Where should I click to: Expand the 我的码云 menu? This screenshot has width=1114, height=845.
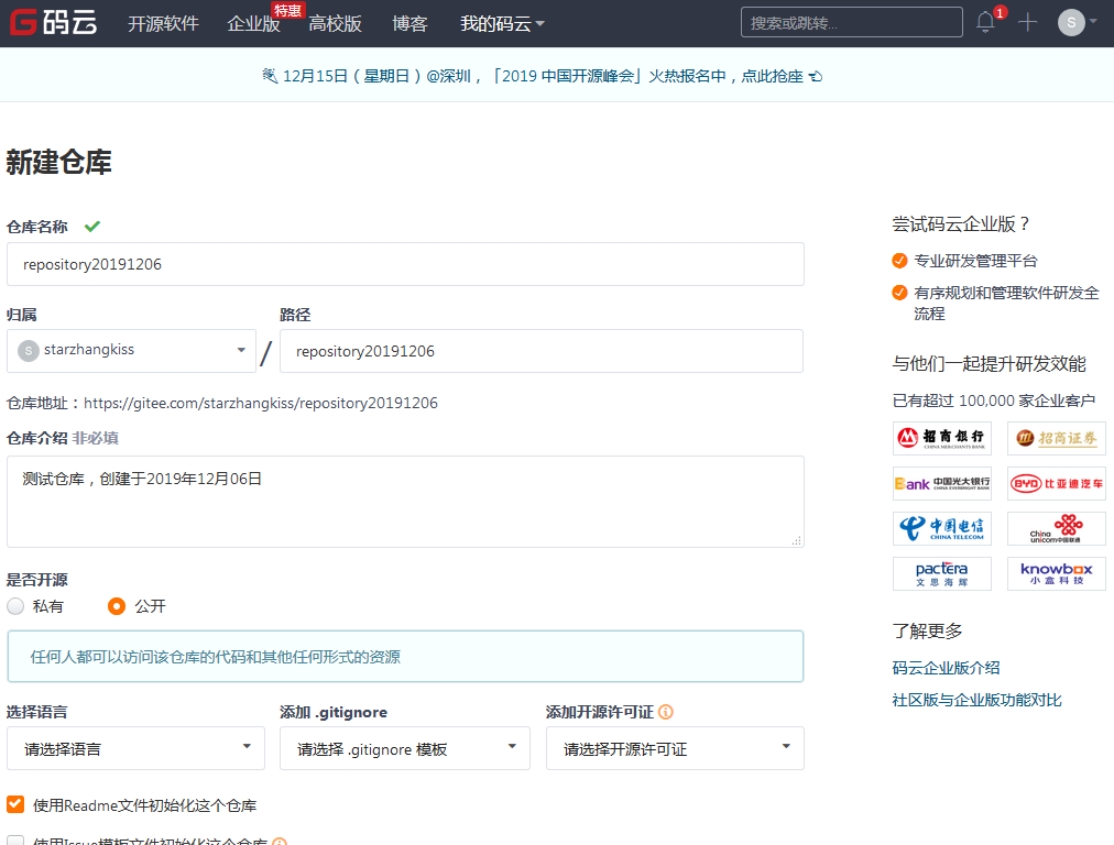pos(502,23)
